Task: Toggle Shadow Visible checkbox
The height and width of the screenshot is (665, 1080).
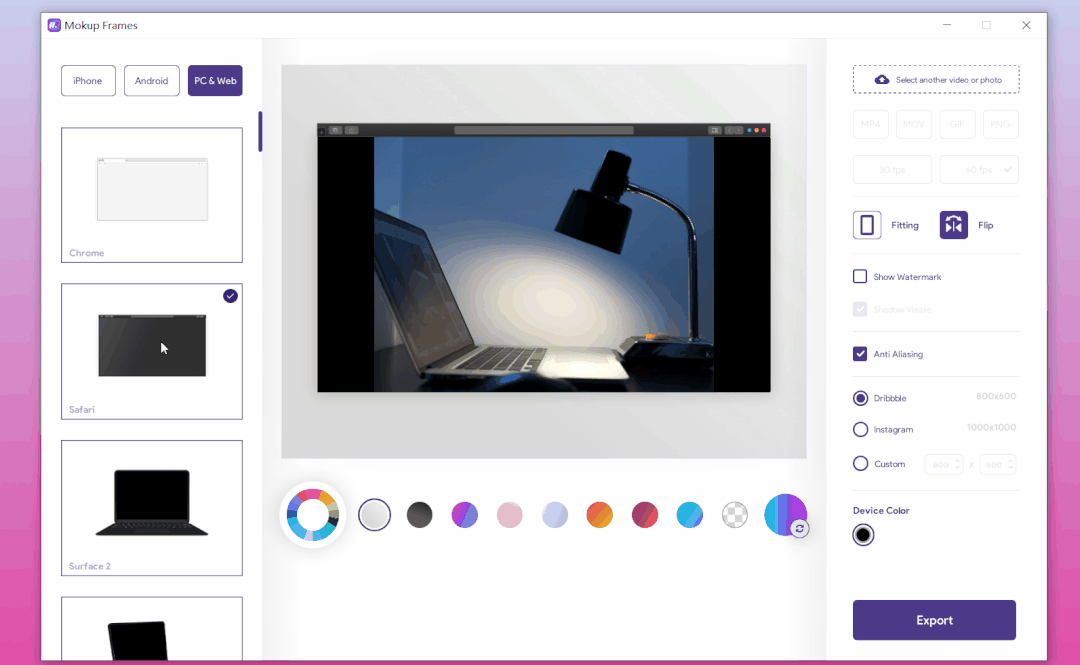Action: (860, 309)
